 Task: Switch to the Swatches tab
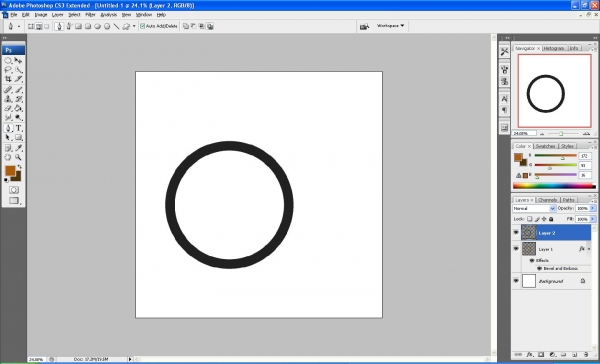(545, 146)
